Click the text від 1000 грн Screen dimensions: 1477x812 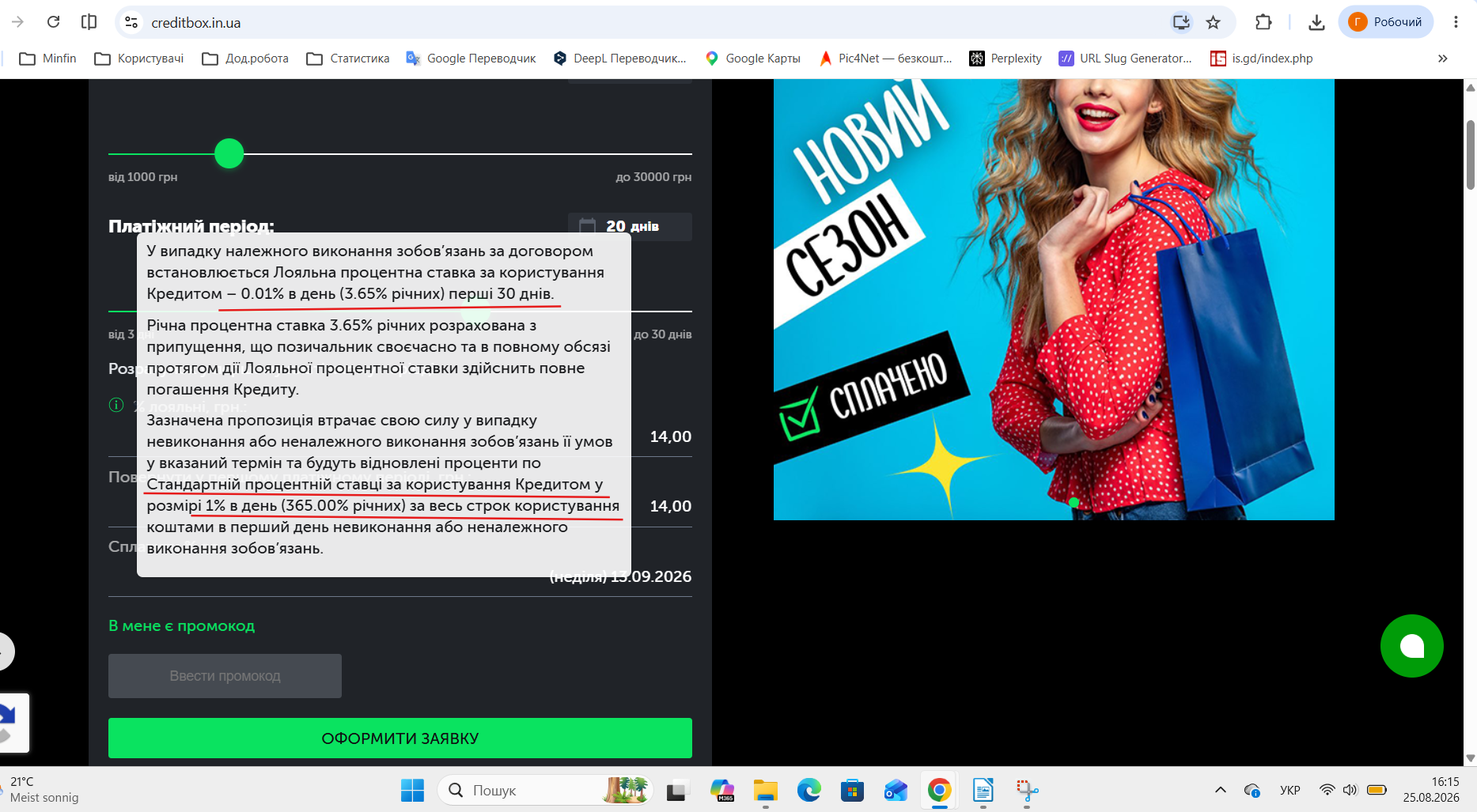pyautogui.click(x=143, y=177)
